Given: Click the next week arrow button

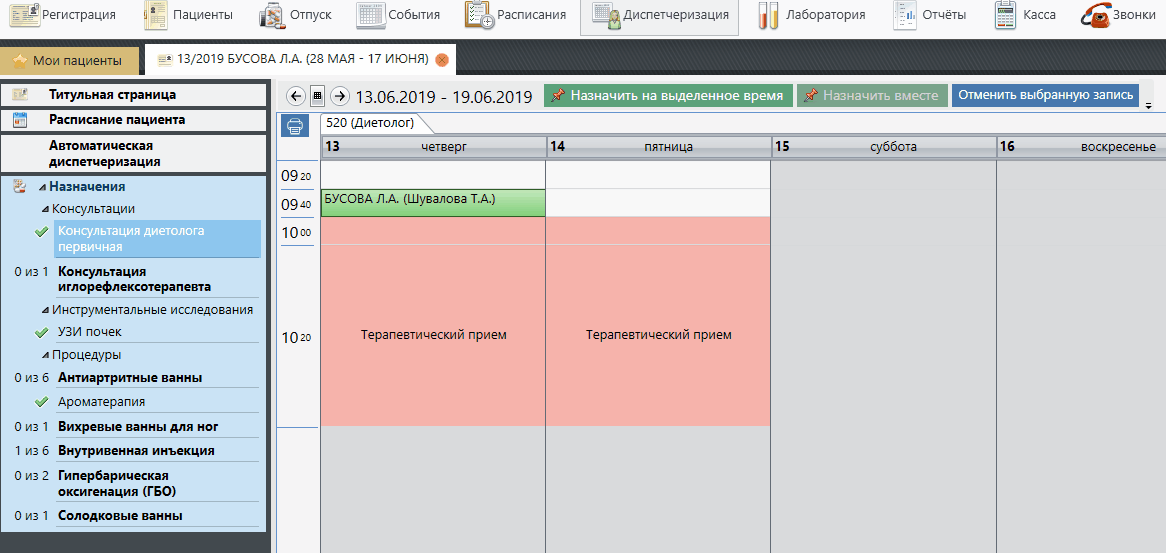Looking at the screenshot, I should click(340, 96).
